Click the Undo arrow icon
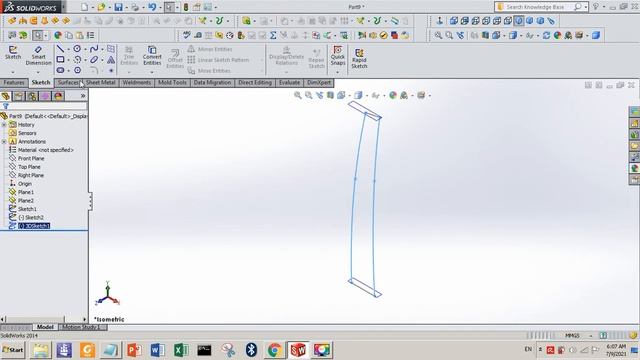The width and height of the screenshot is (640, 360). point(152,7)
